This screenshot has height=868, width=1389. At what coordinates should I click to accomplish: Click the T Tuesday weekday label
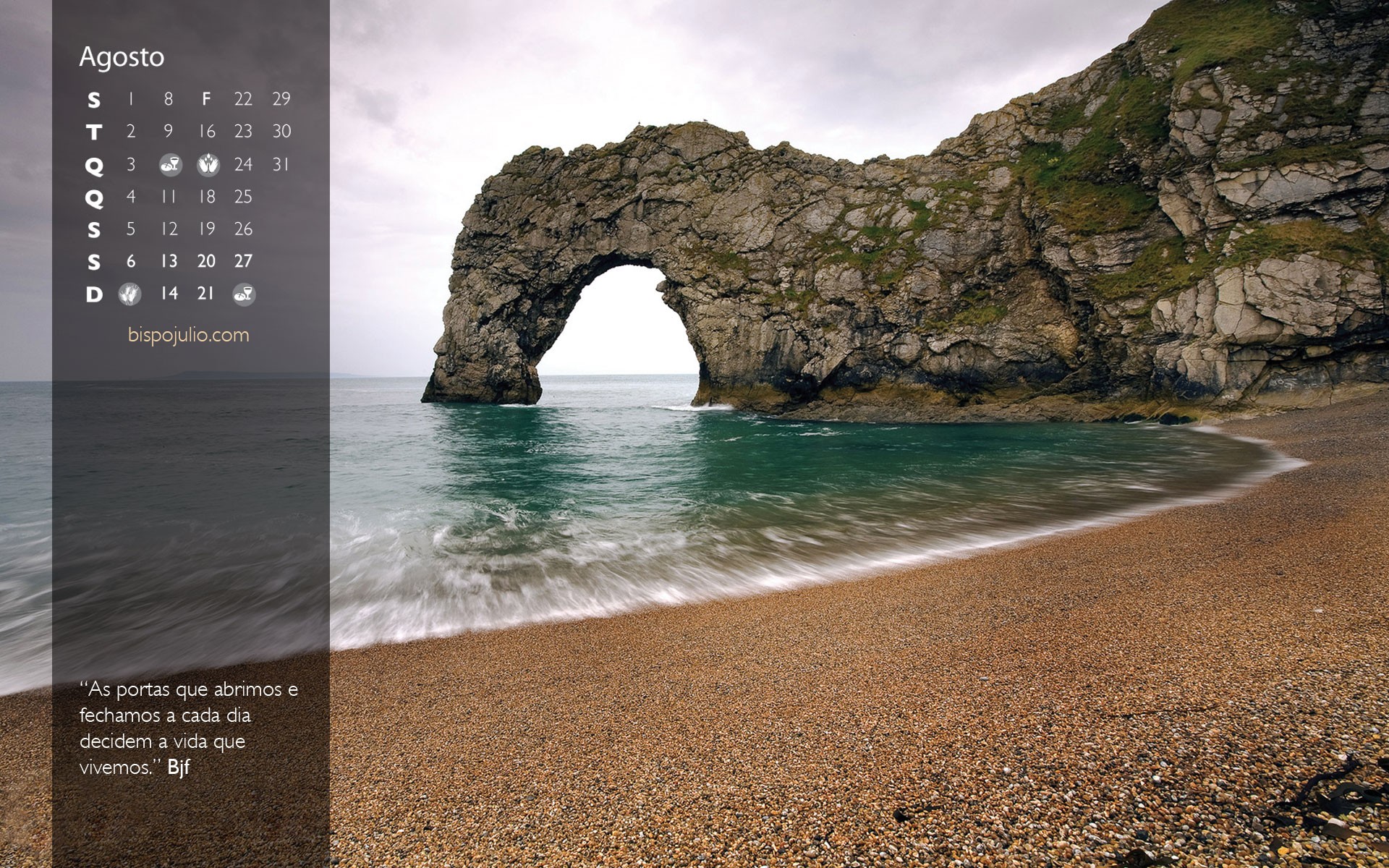tap(94, 132)
